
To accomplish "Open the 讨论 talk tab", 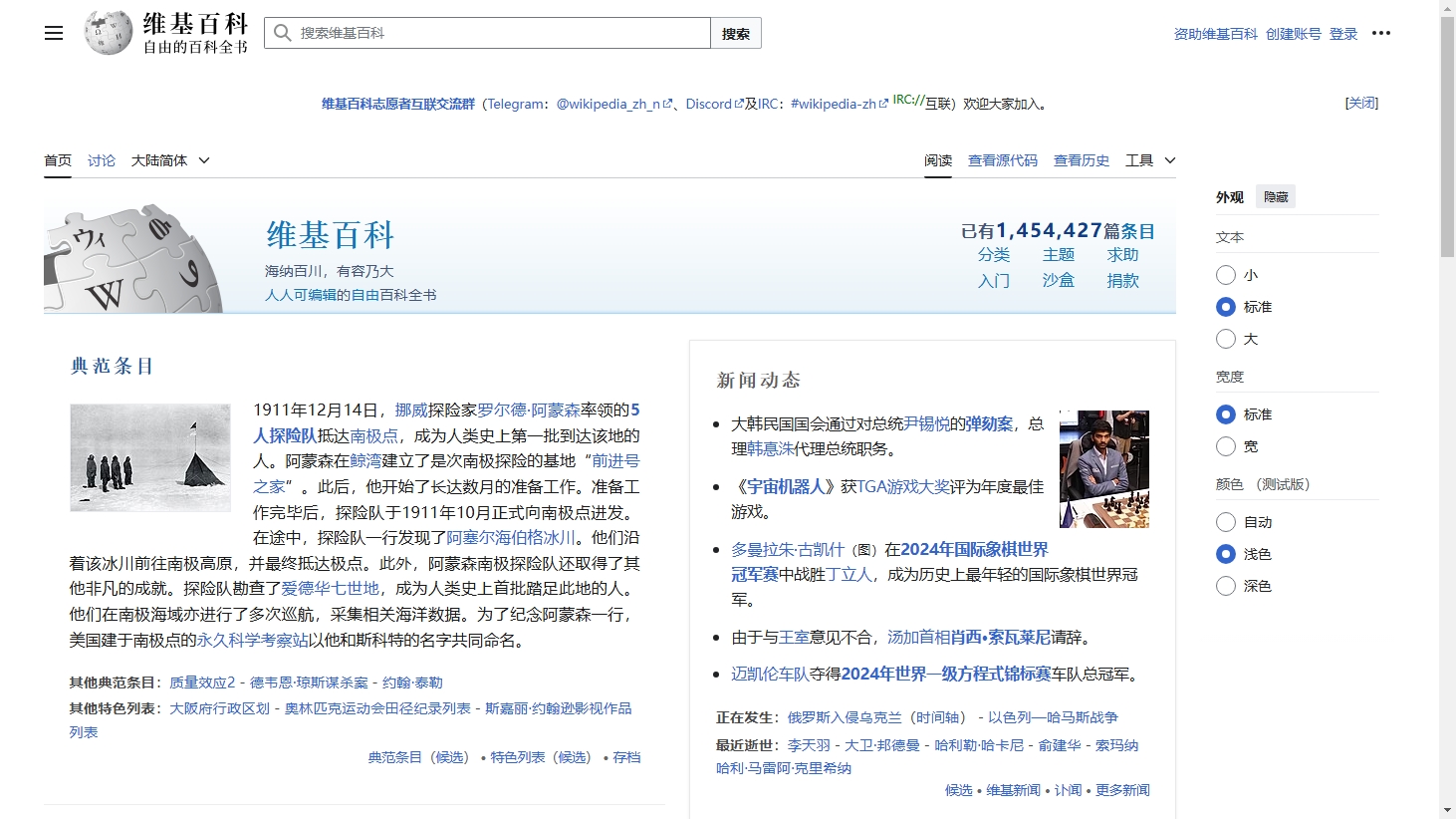I will click(102, 160).
